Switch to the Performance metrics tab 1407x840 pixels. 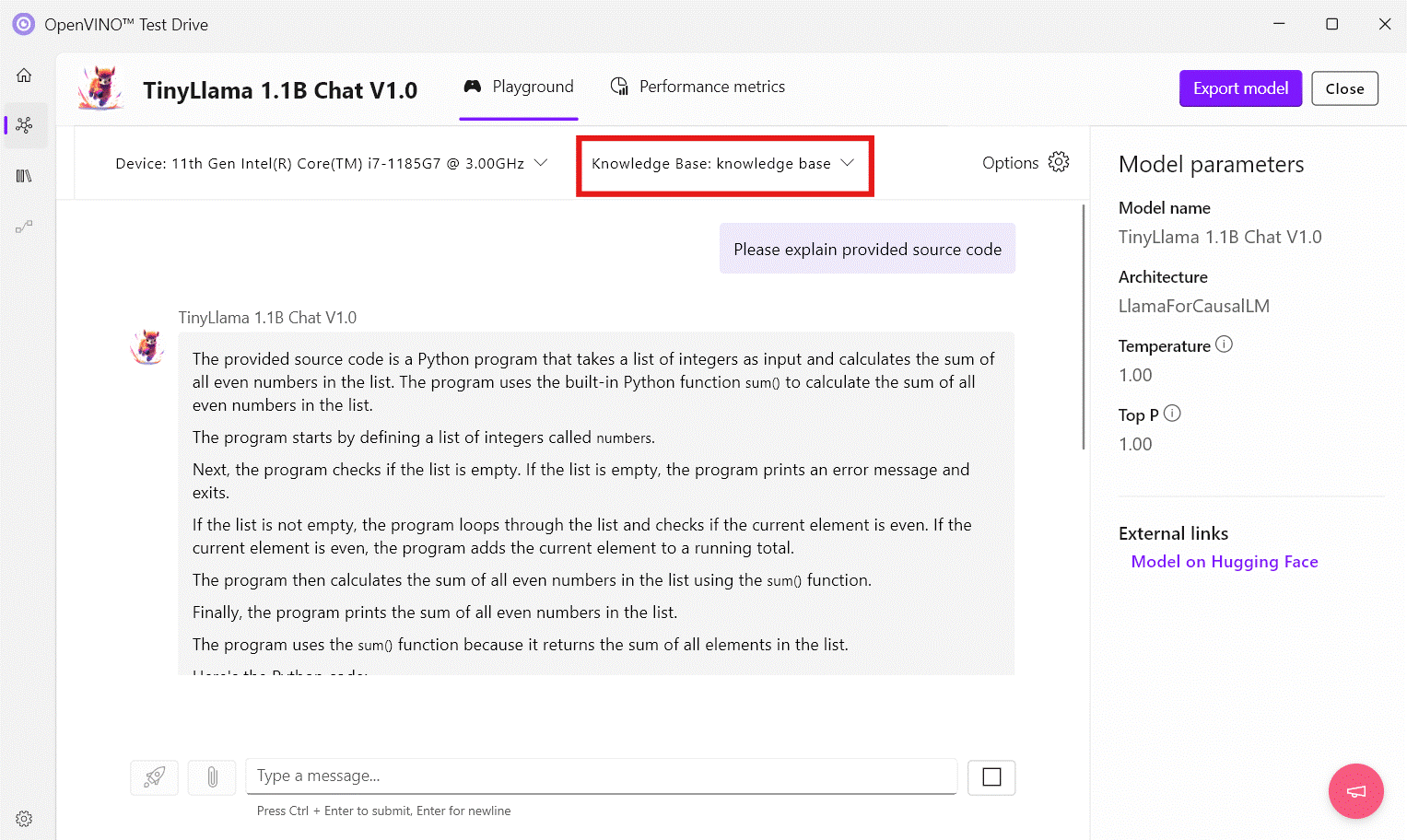698,86
